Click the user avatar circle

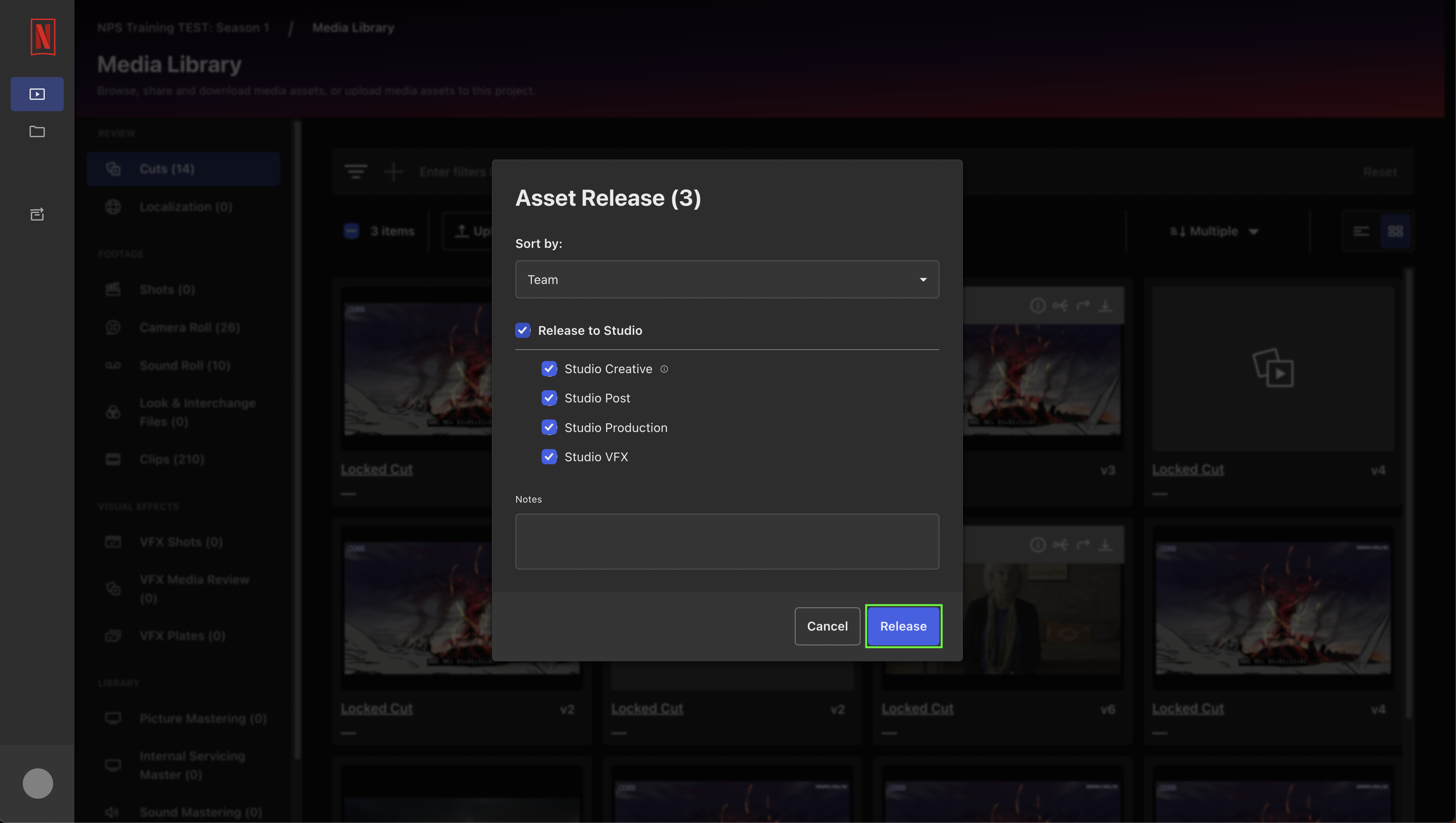tap(38, 784)
